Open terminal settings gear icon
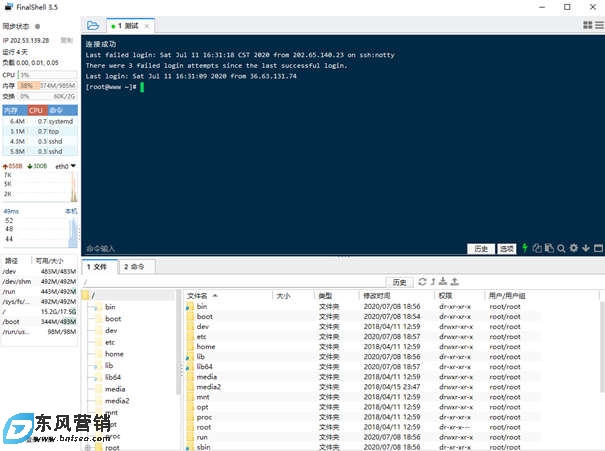The height and width of the screenshot is (451, 605). pos(574,248)
